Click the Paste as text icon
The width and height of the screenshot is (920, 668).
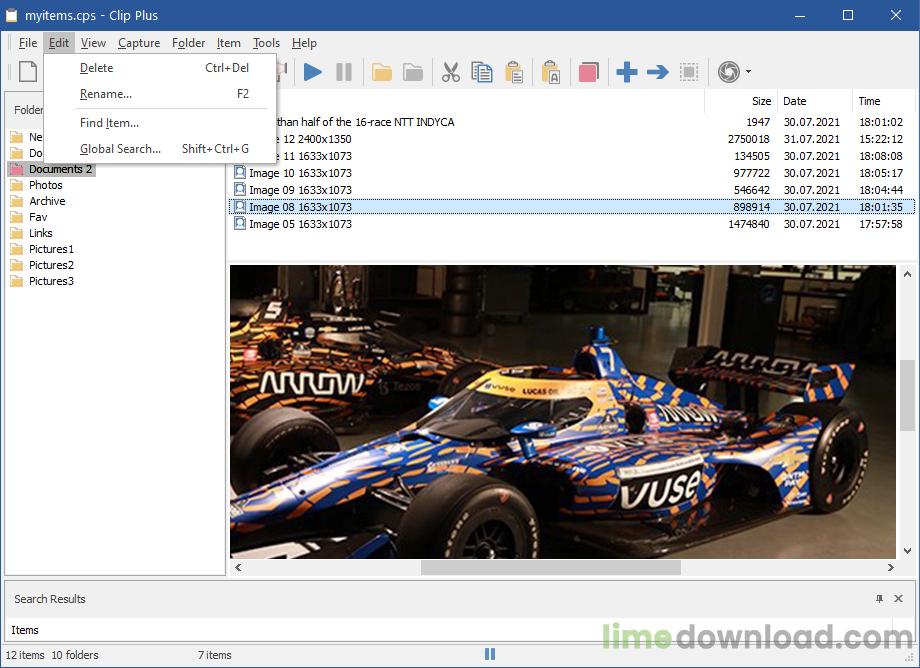(x=551, y=72)
